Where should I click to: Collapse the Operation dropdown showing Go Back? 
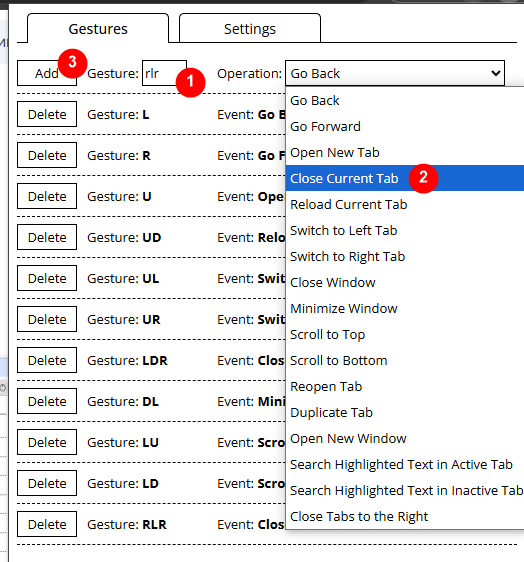coord(395,73)
